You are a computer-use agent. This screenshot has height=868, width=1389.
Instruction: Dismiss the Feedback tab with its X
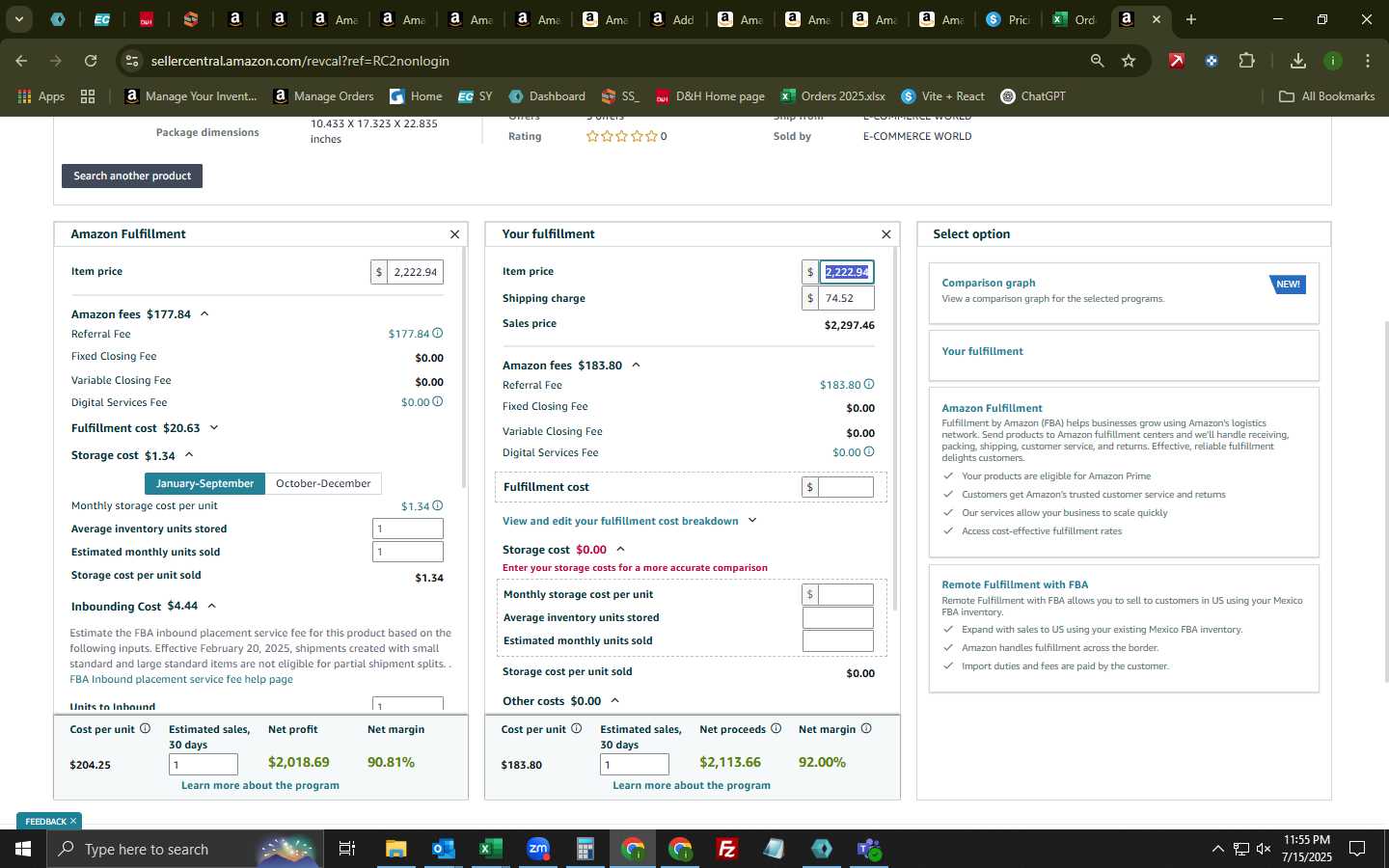pyautogui.click(x=72, y=821)
